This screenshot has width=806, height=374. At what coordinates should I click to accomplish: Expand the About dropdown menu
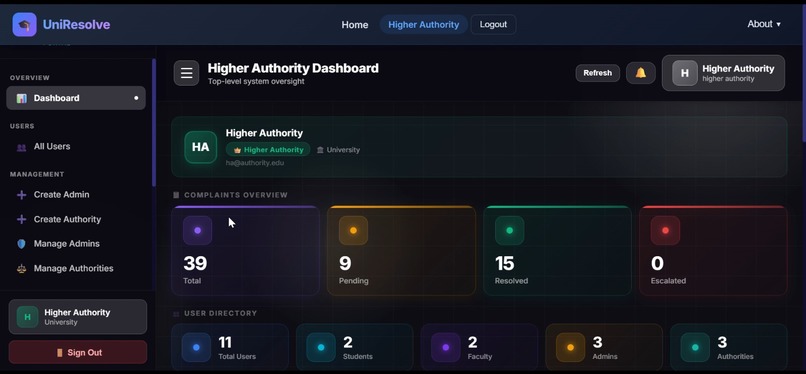click(x=764, y=24)
